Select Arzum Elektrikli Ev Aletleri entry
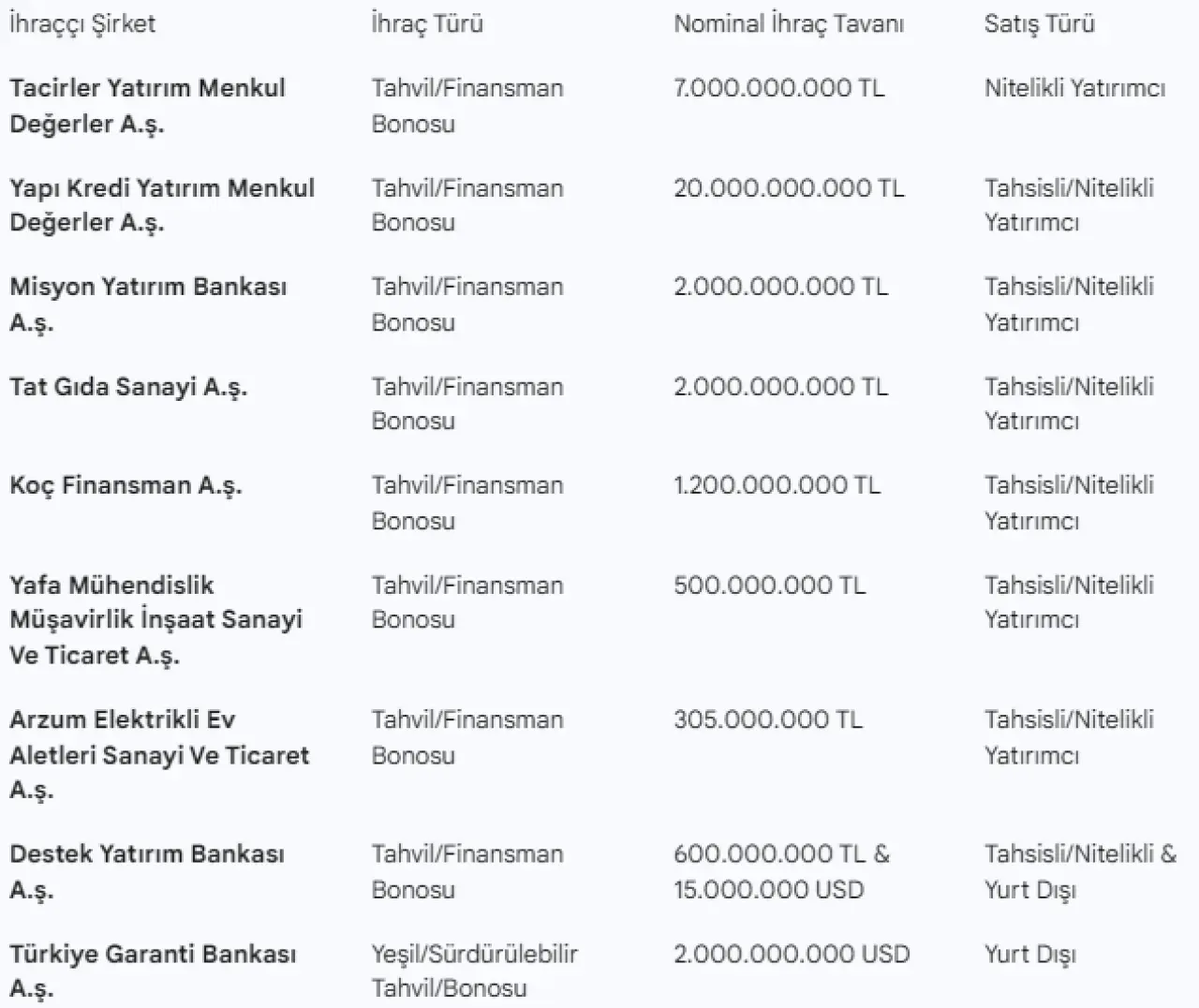The image size is (1199, 1008). (159, 754)
